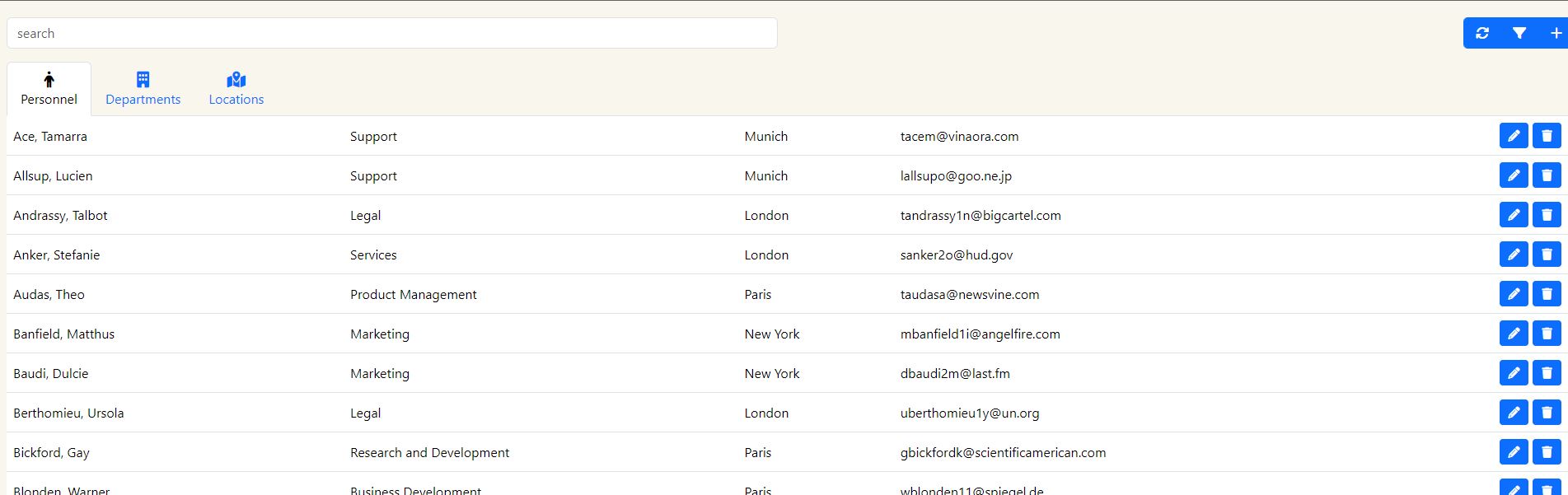The image size is (1568, 495).
Task: Select the Personnel tab
Action: 49,89
